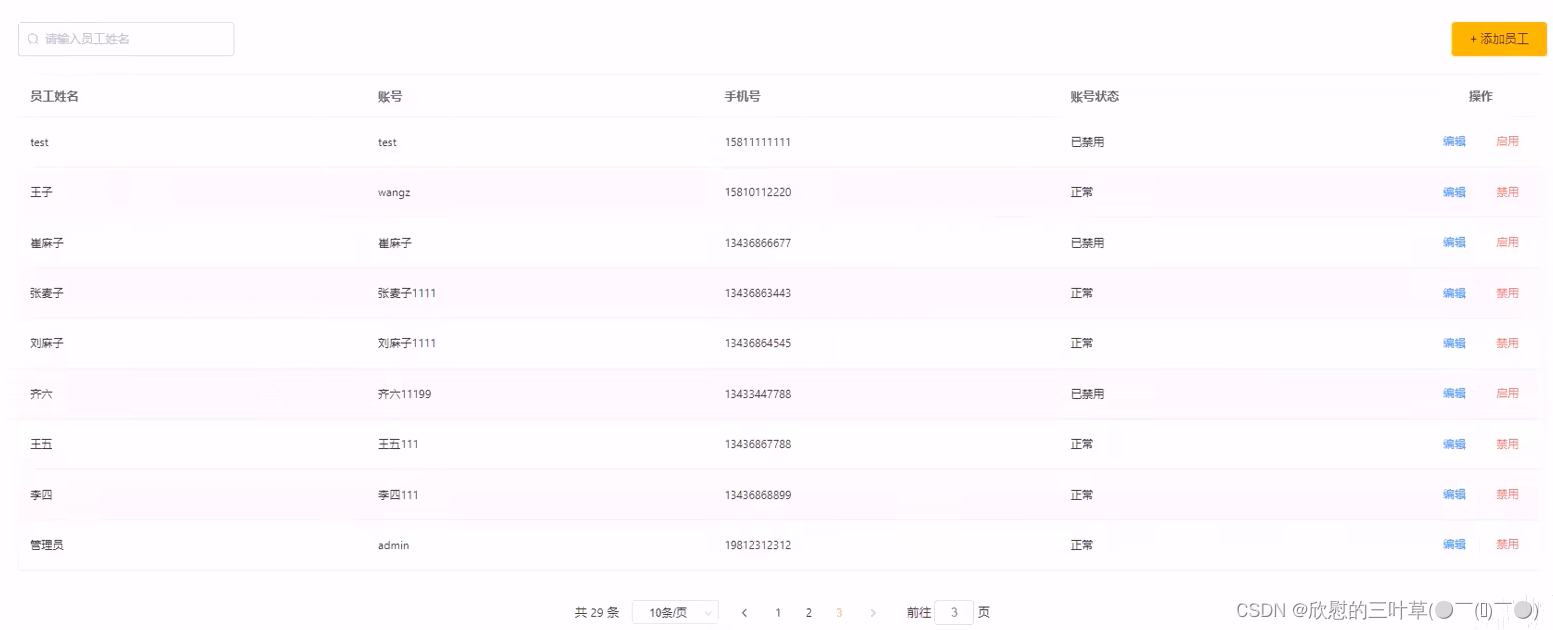This screenshot has width=1553, height=630.
Task: Click the 账号状态 column header
Action: [1094, 96]
